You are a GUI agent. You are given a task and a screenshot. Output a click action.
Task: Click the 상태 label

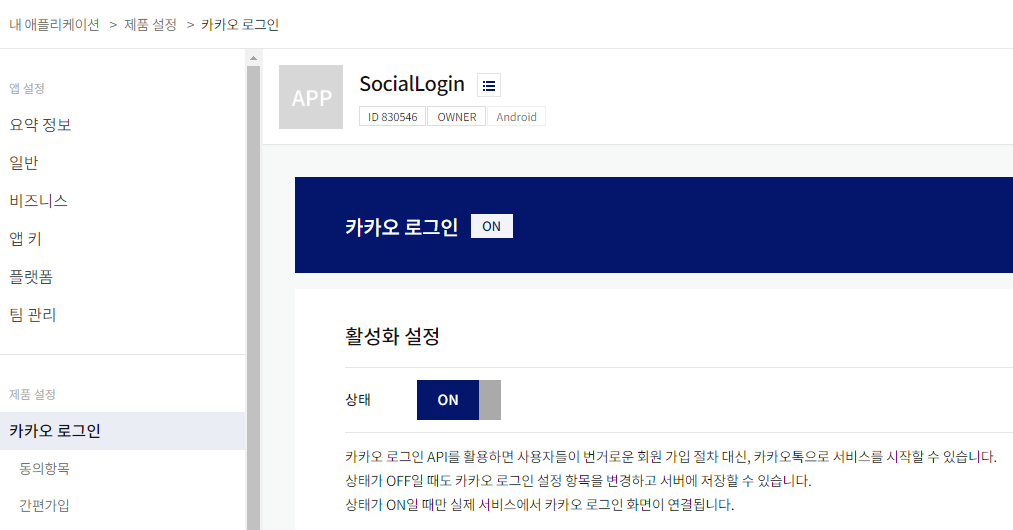click(x=358, y=400)
